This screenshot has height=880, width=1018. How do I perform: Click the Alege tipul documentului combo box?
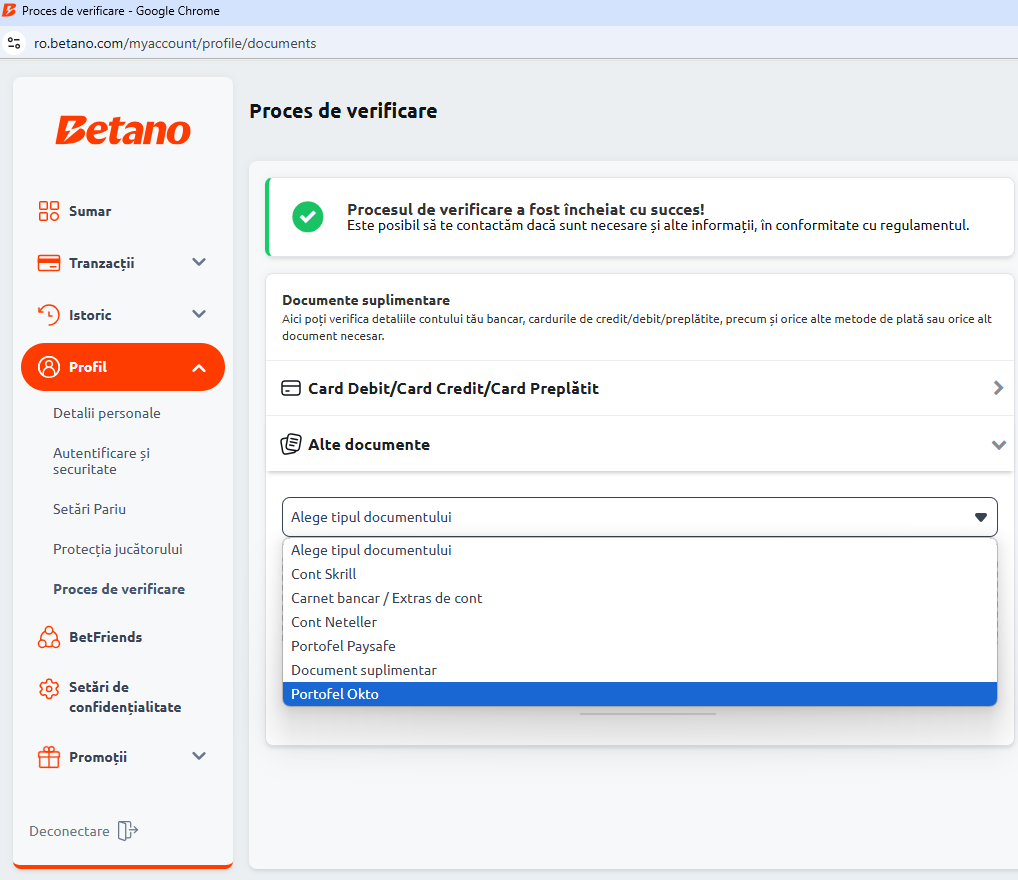click(639, 517)
